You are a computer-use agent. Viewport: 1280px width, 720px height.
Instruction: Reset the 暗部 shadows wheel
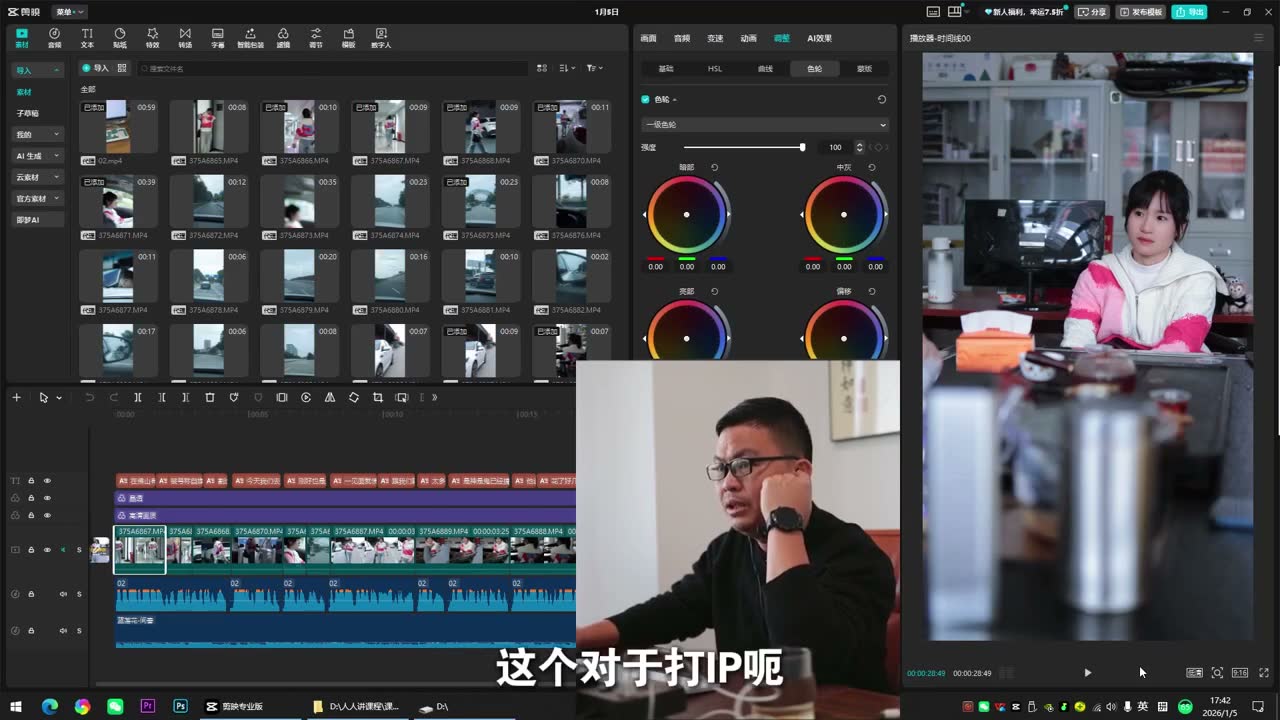(x=714, y=167)
